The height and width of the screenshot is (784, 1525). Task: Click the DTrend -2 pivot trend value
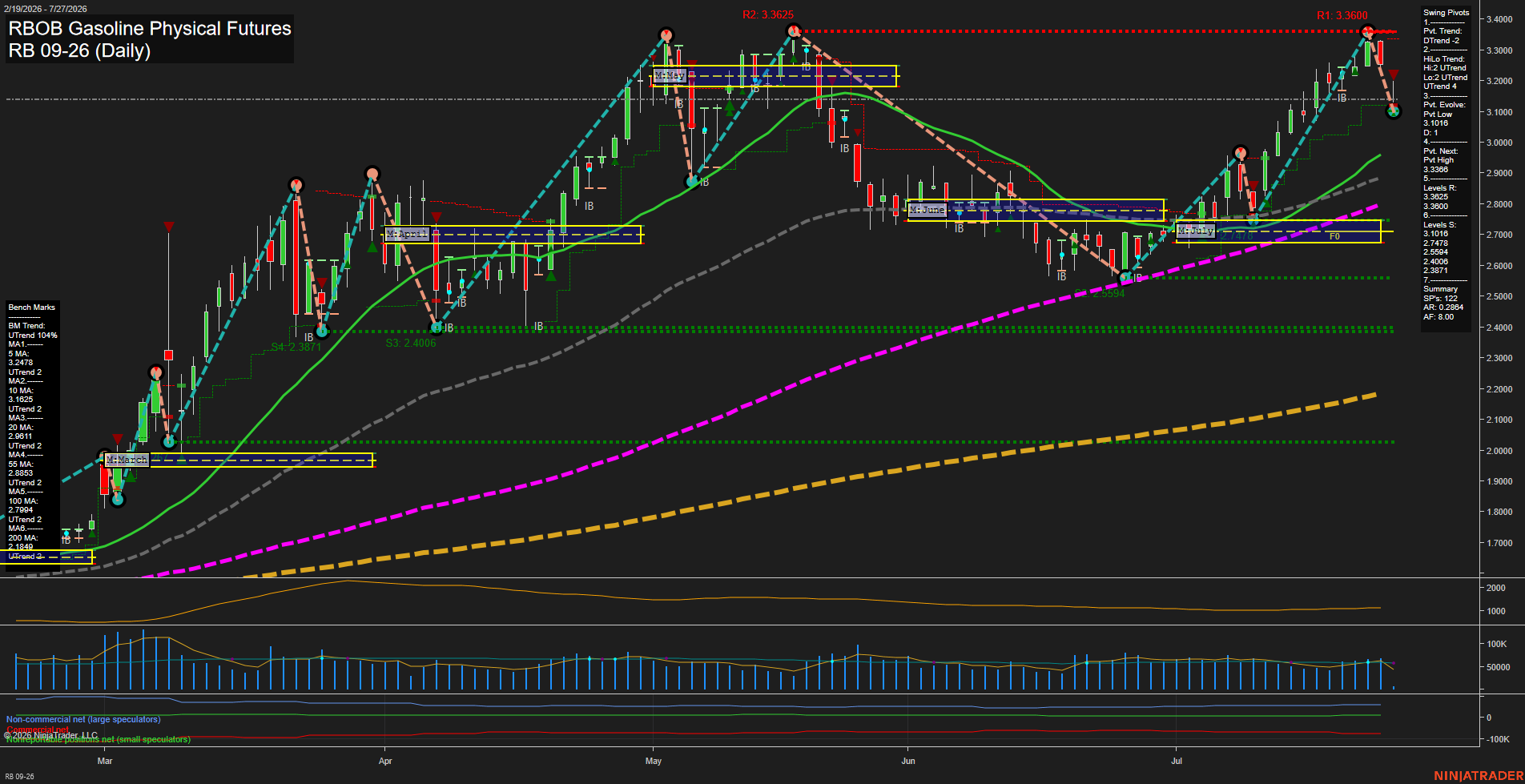(x=1441, y=41)
